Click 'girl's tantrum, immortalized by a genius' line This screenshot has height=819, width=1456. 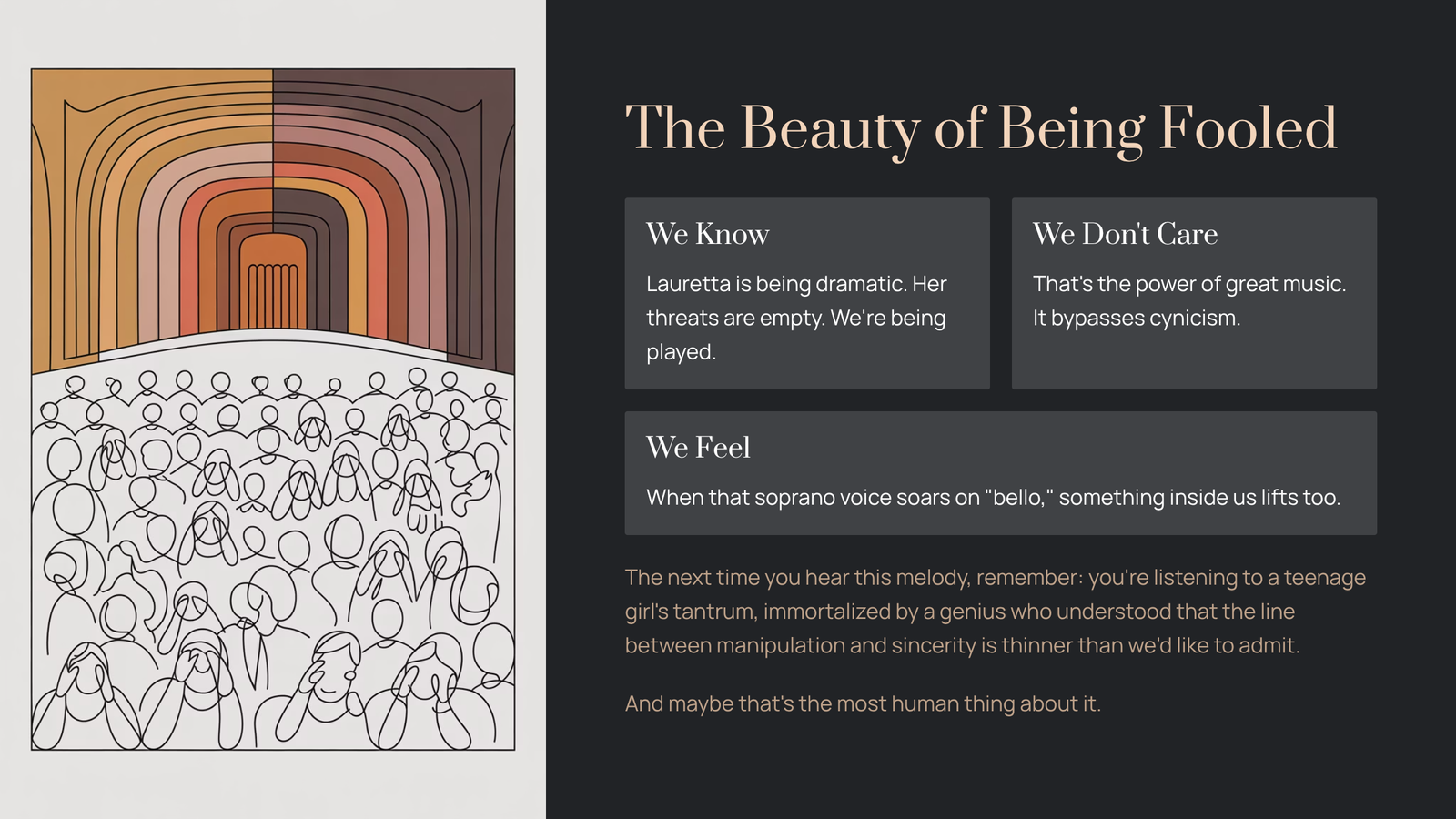(959, 612)
